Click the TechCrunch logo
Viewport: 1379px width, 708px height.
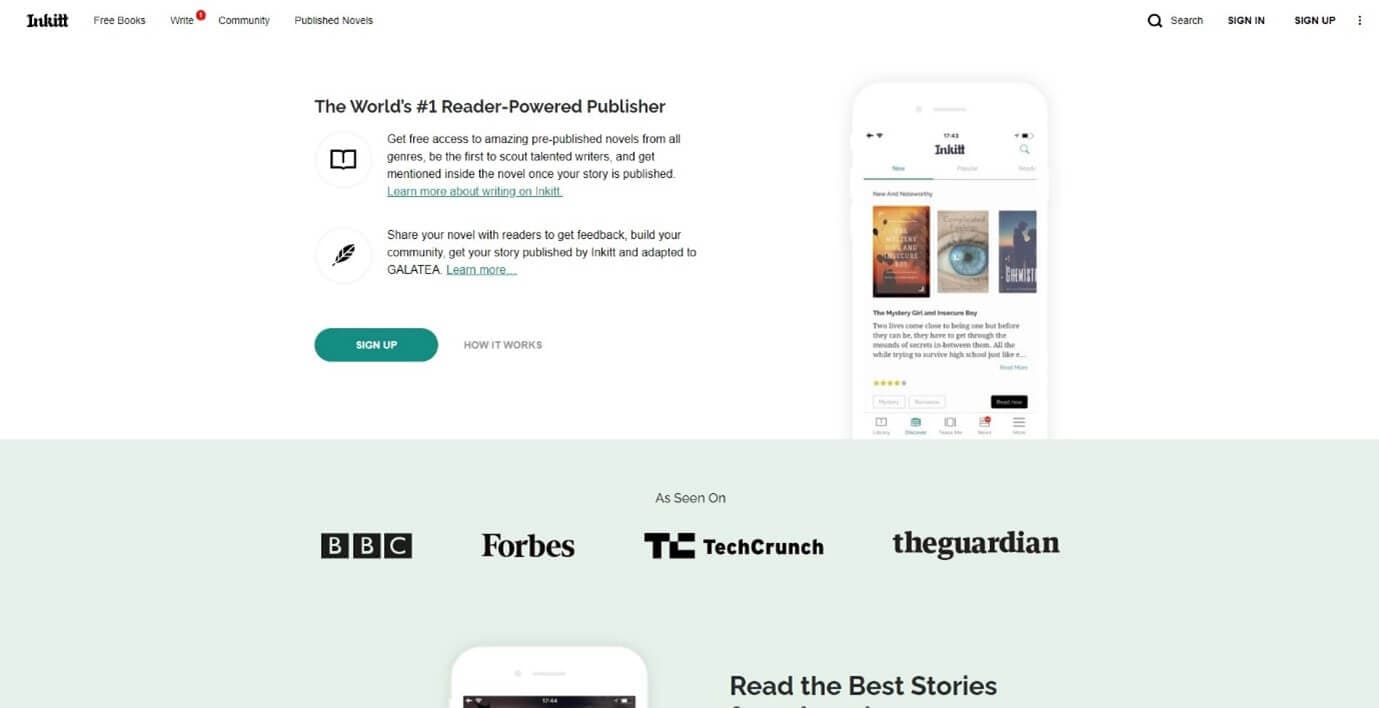point(734,546)
